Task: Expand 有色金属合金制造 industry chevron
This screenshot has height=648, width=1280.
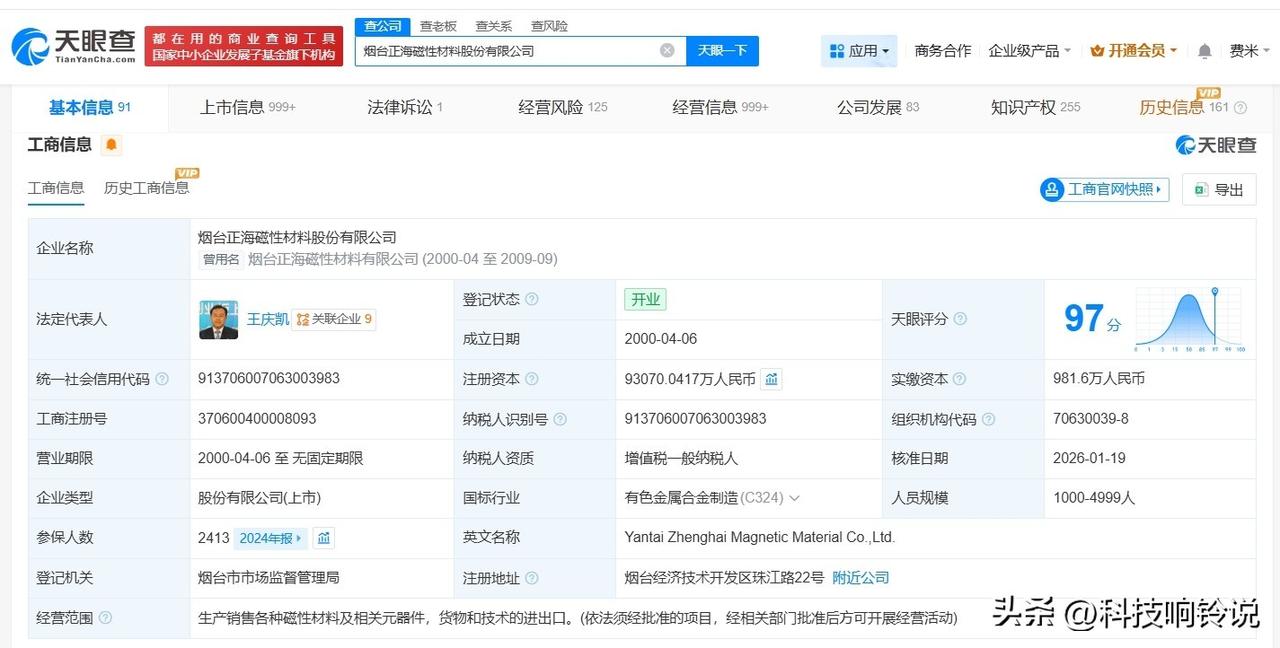Action: click(x=795, y=498)
